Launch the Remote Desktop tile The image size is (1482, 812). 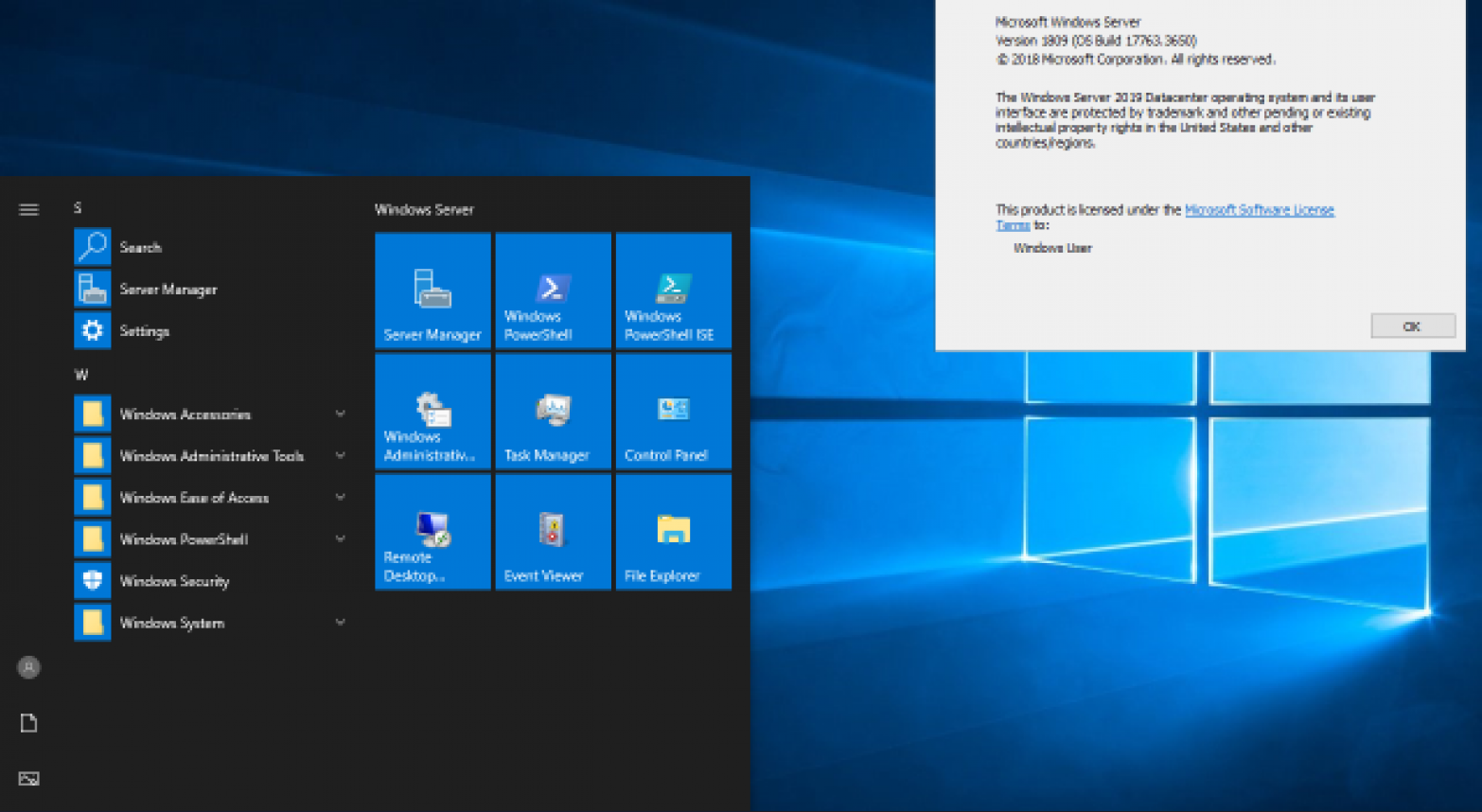pos(432,531)
